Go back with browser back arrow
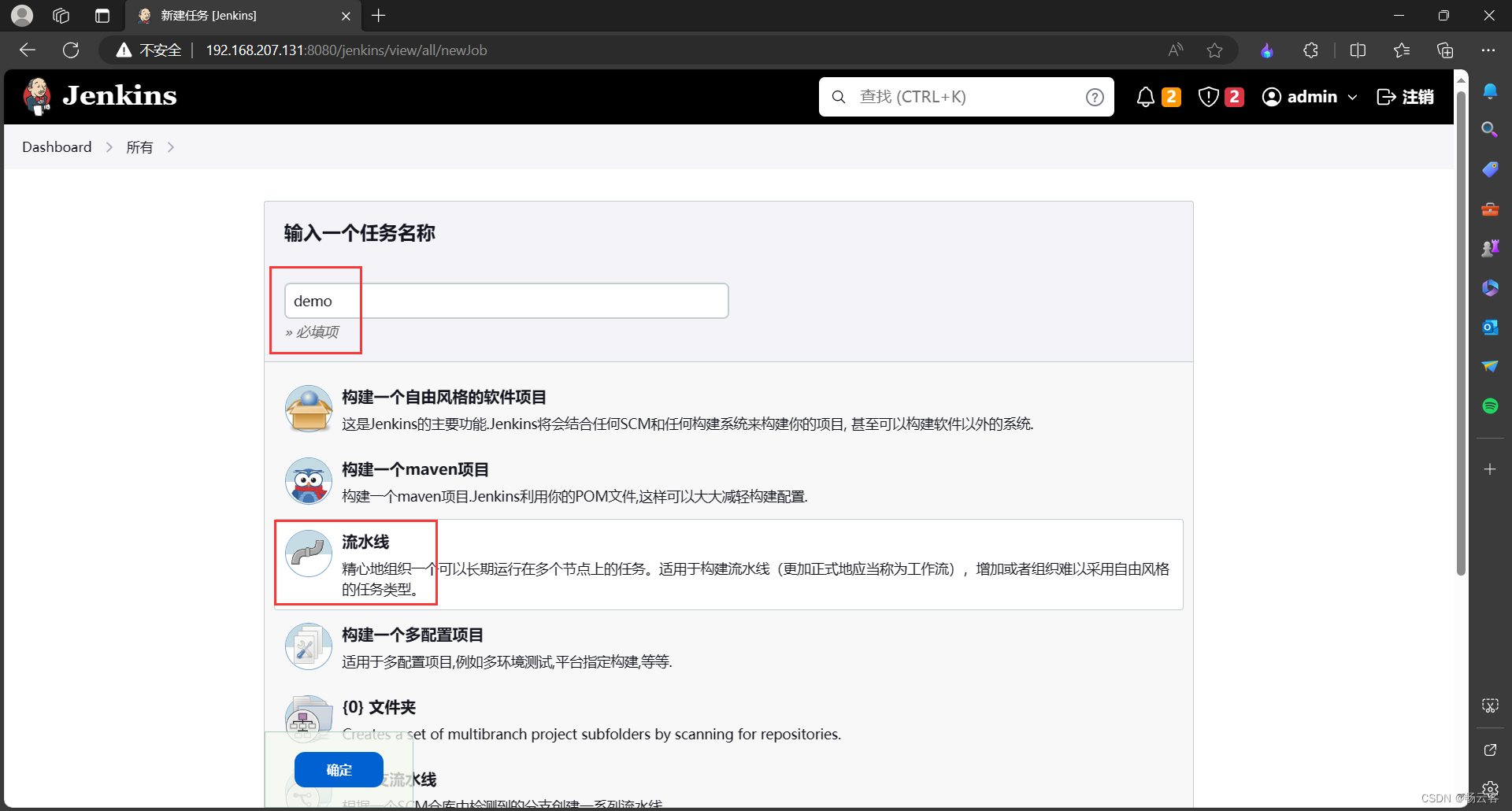1512x811 pixels. pyautogui.click(x=28, y=50)
